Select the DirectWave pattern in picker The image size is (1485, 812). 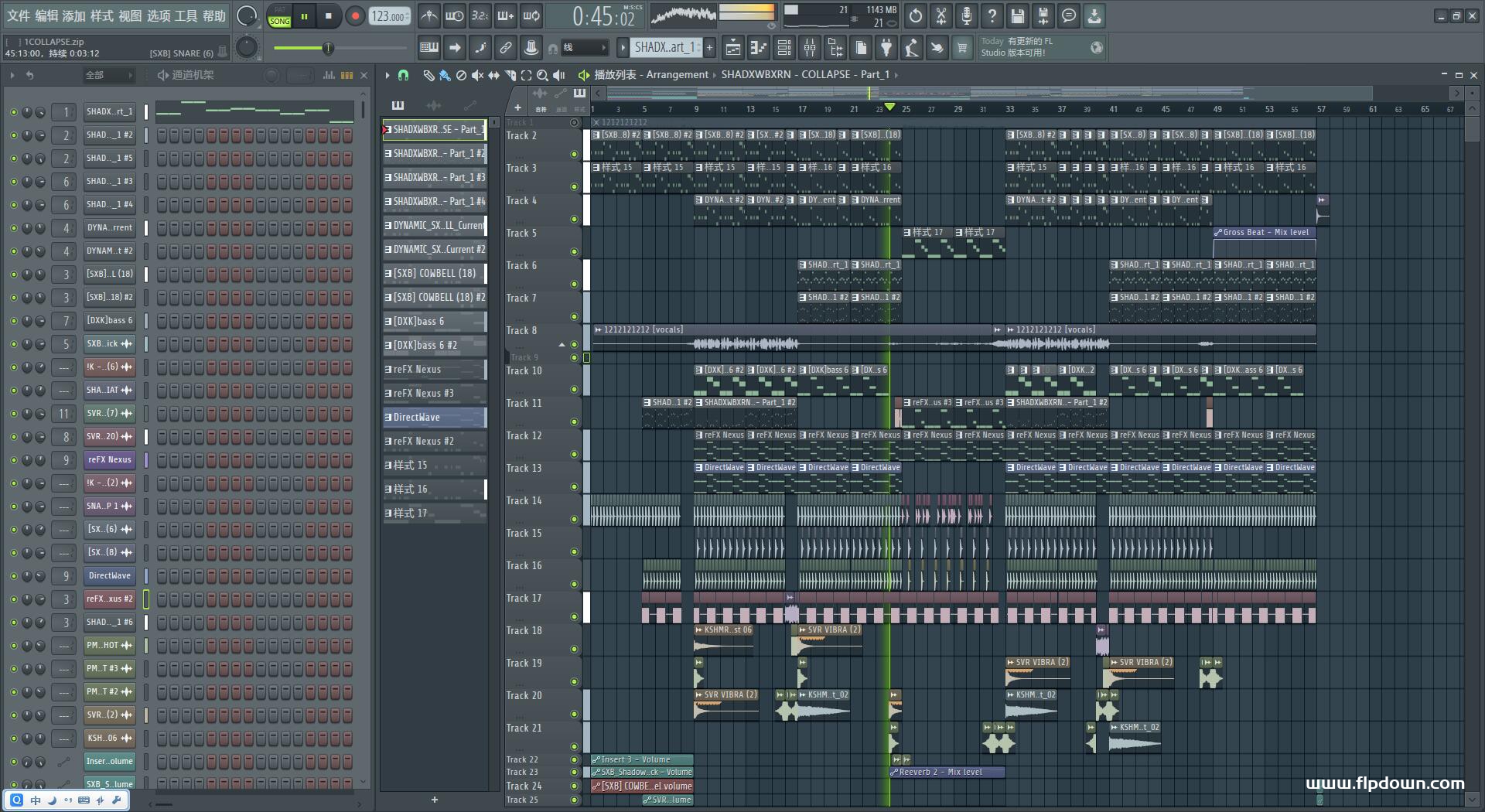pyautogui.click(x=435, y=417)
